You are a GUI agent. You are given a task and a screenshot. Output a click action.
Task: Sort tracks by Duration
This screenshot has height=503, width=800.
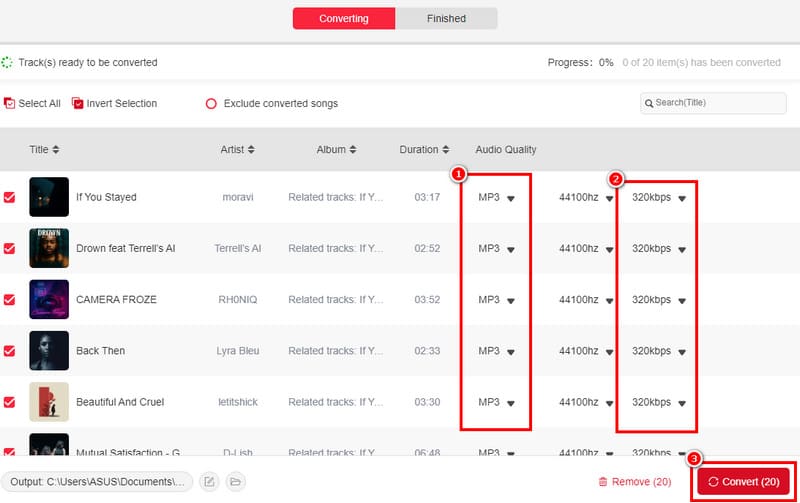424,149
